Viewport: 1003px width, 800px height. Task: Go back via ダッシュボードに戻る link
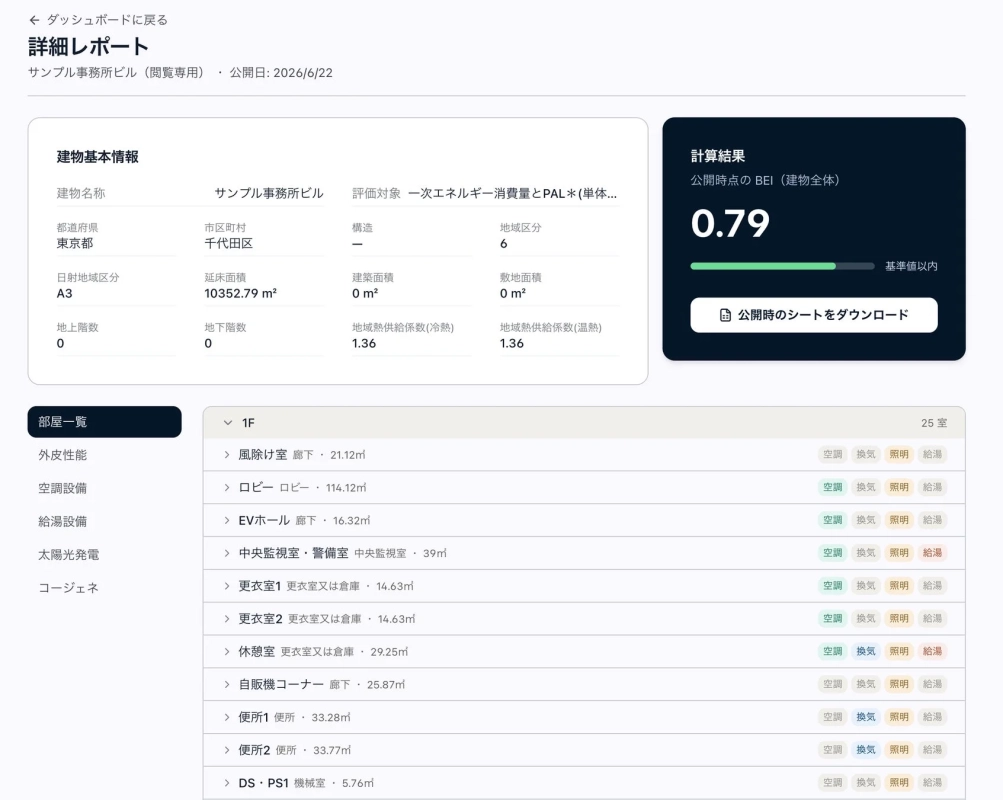(x=107, y=20)
